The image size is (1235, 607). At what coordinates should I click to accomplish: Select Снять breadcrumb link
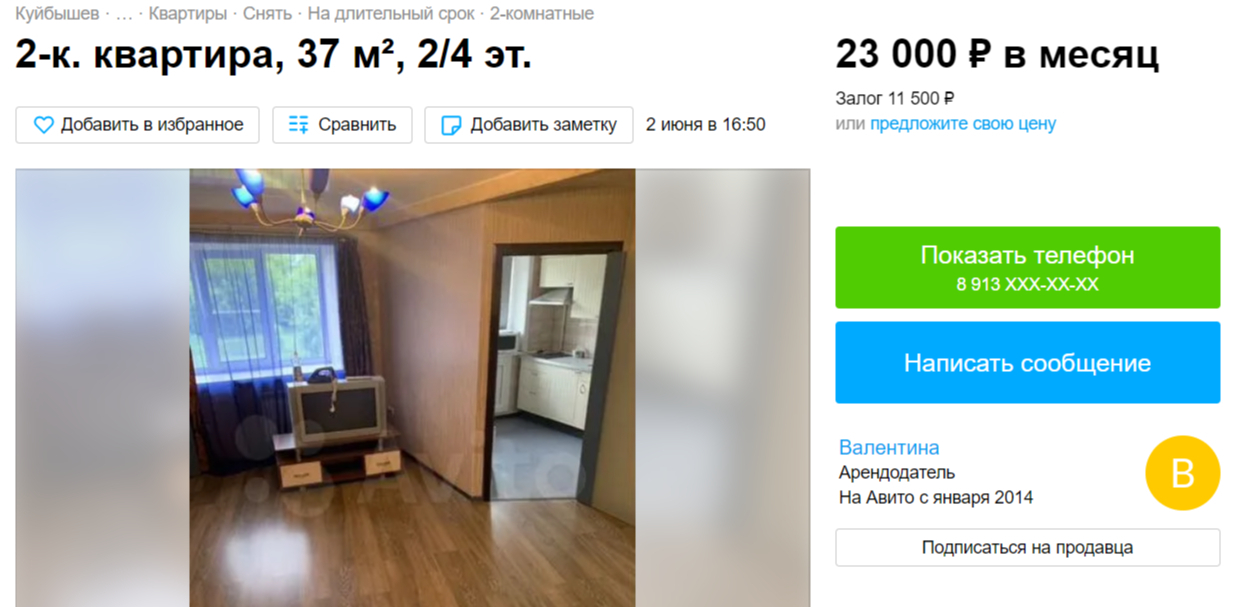(x=267, y=14)
